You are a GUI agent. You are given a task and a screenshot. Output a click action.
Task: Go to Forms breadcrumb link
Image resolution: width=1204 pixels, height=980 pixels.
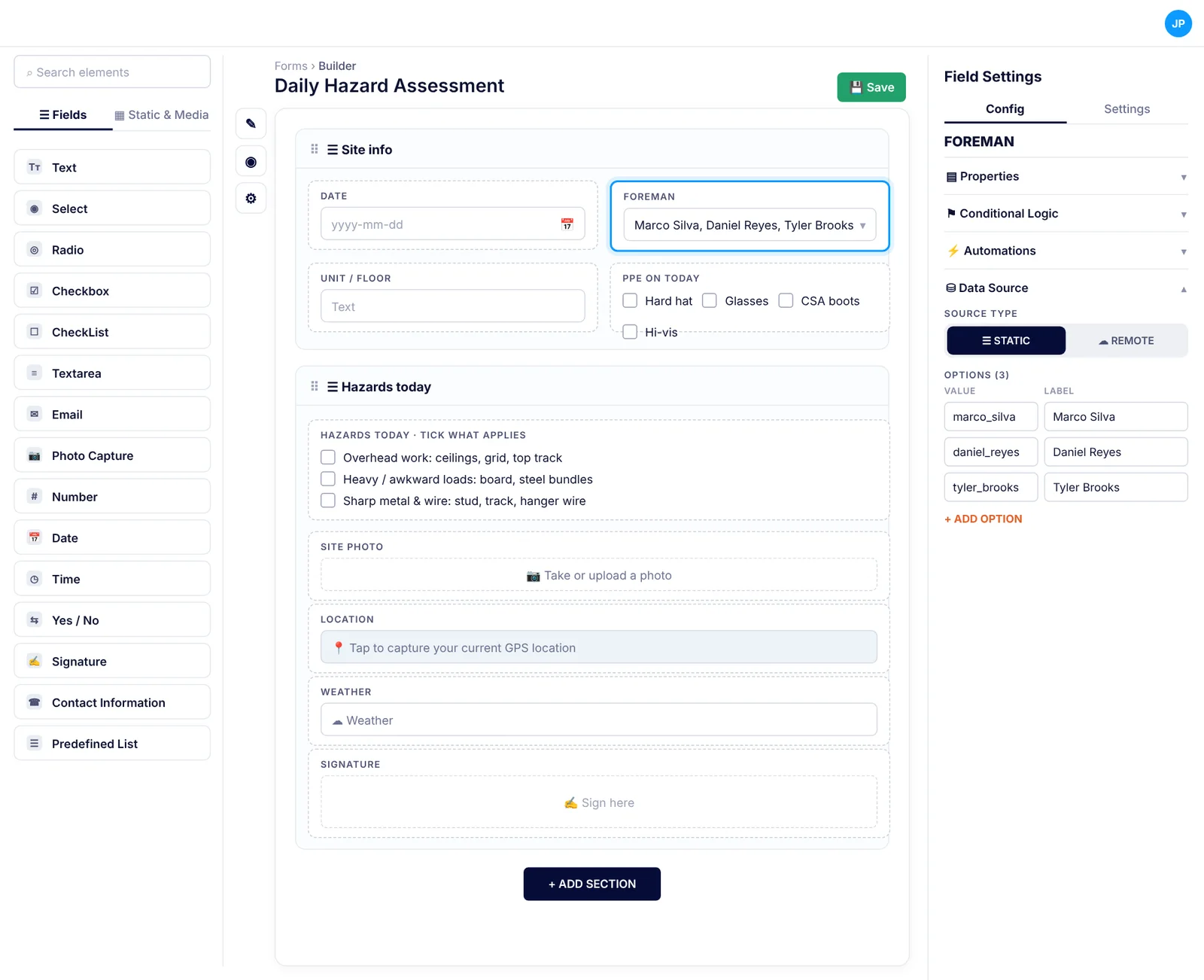coord(290,65)
